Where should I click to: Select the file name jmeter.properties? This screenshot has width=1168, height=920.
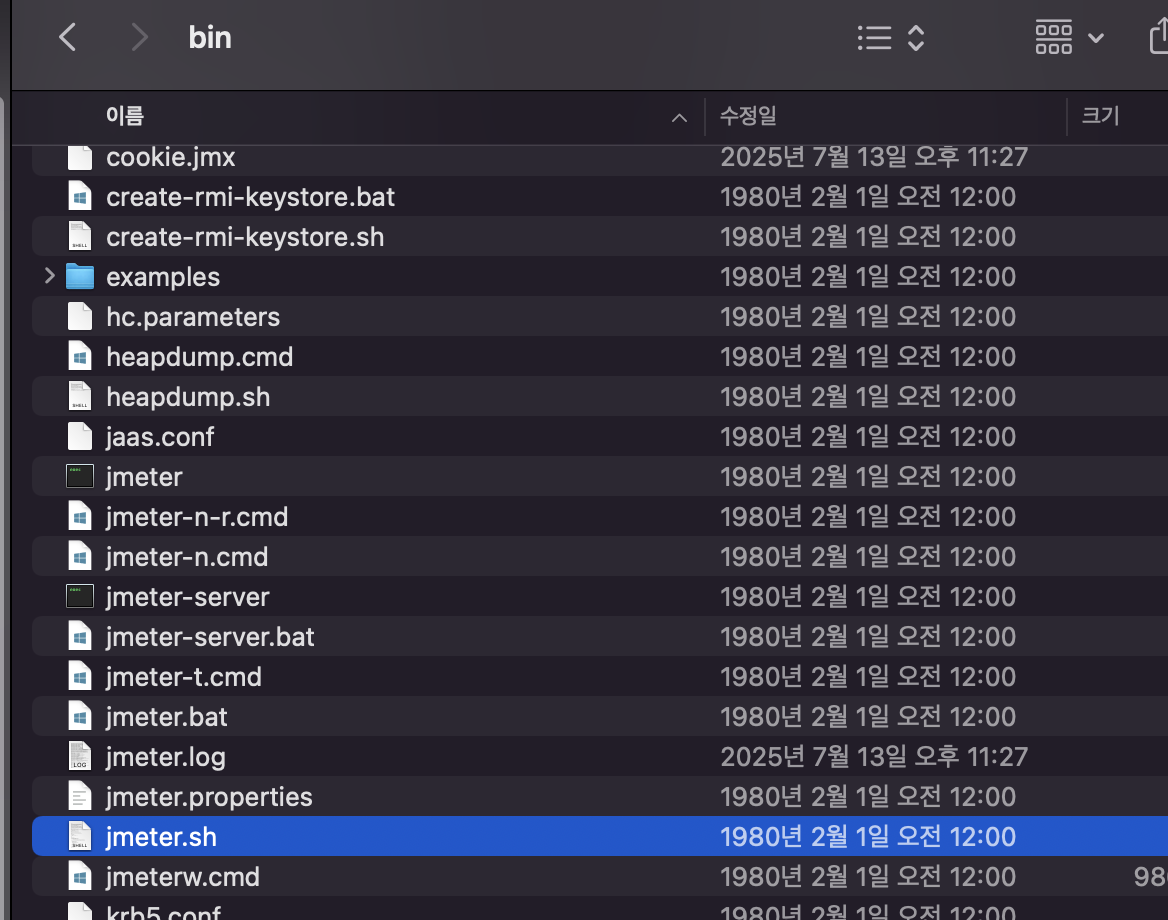point(209,798)
